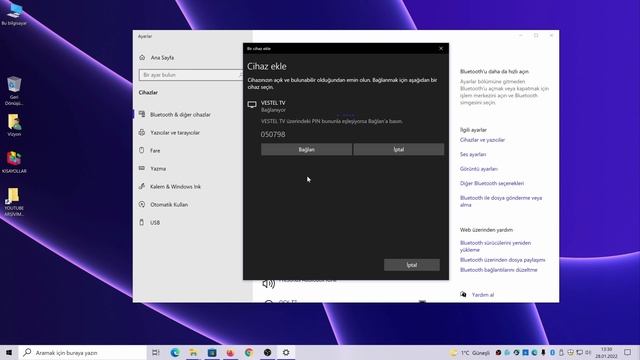Focus the Bir ayar bulun search field
The image size is (640, 360).
(191, 75)
